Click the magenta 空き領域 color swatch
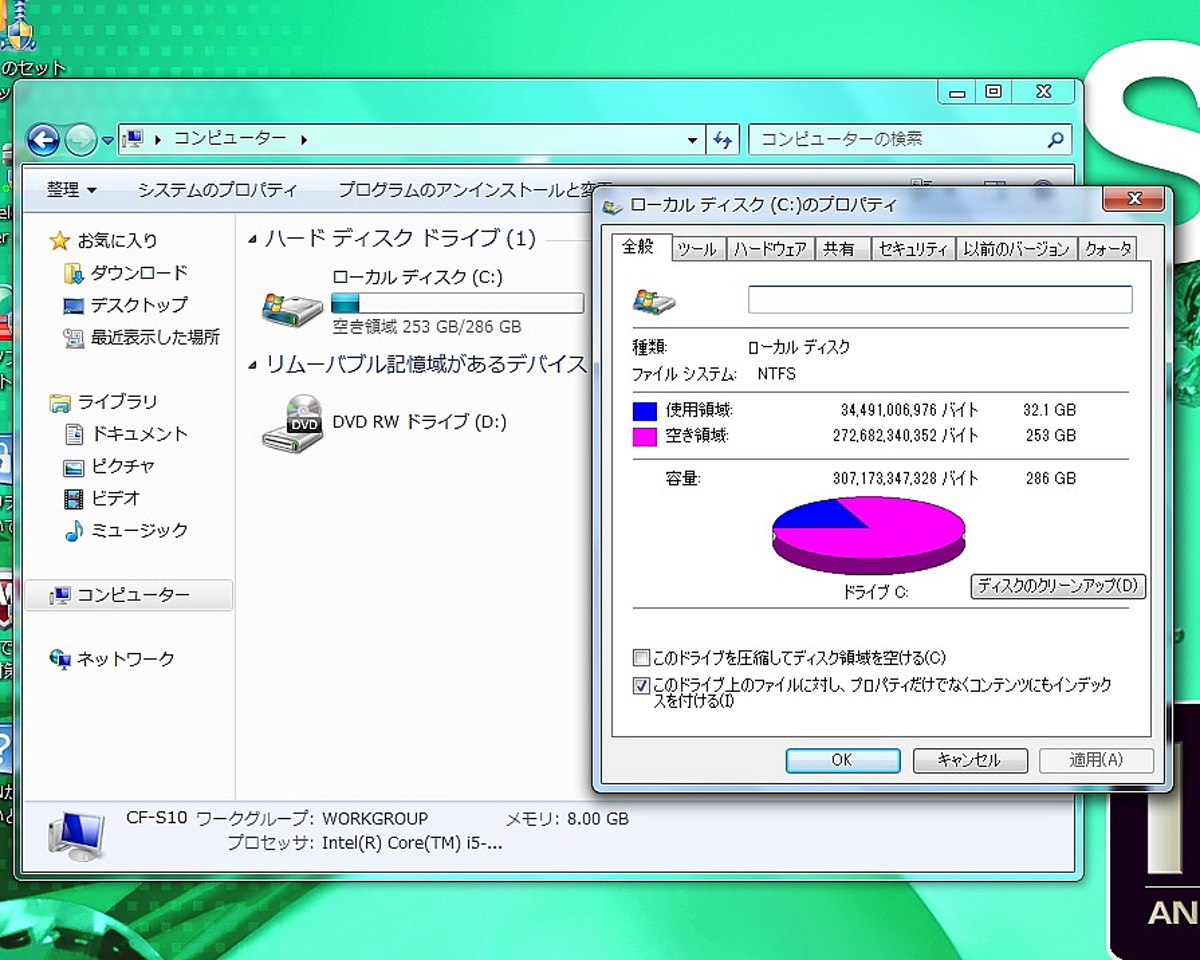The image size is (1200, 960). 645,436
